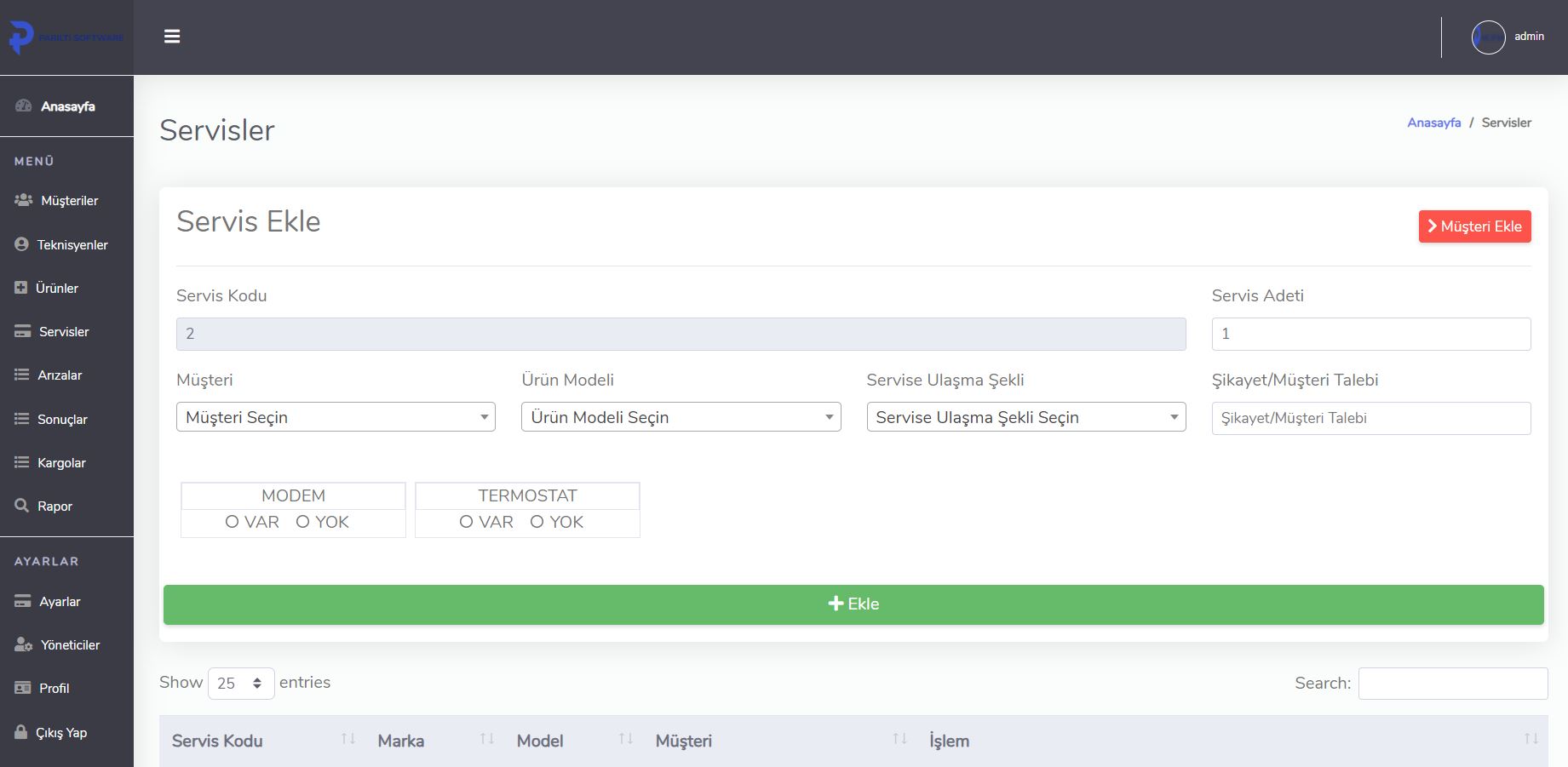Screen dimensions: 1568x767
Task: Click the Servis Kodu field
Action: click(x=681, y=334)
